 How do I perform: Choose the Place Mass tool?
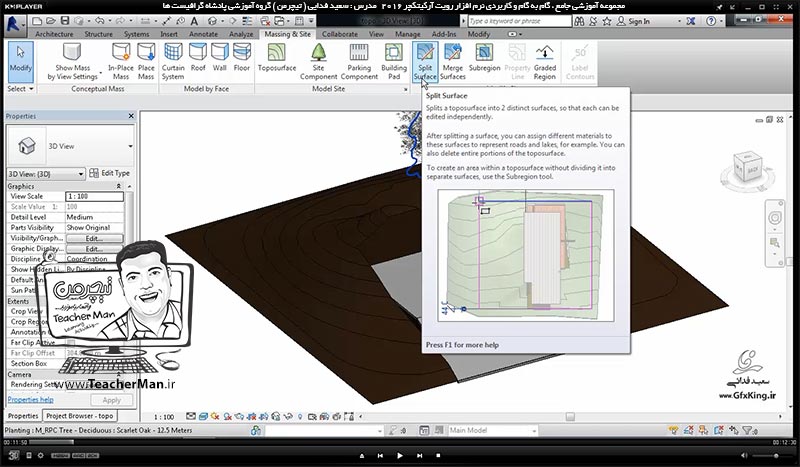click(x=146, y=61)
